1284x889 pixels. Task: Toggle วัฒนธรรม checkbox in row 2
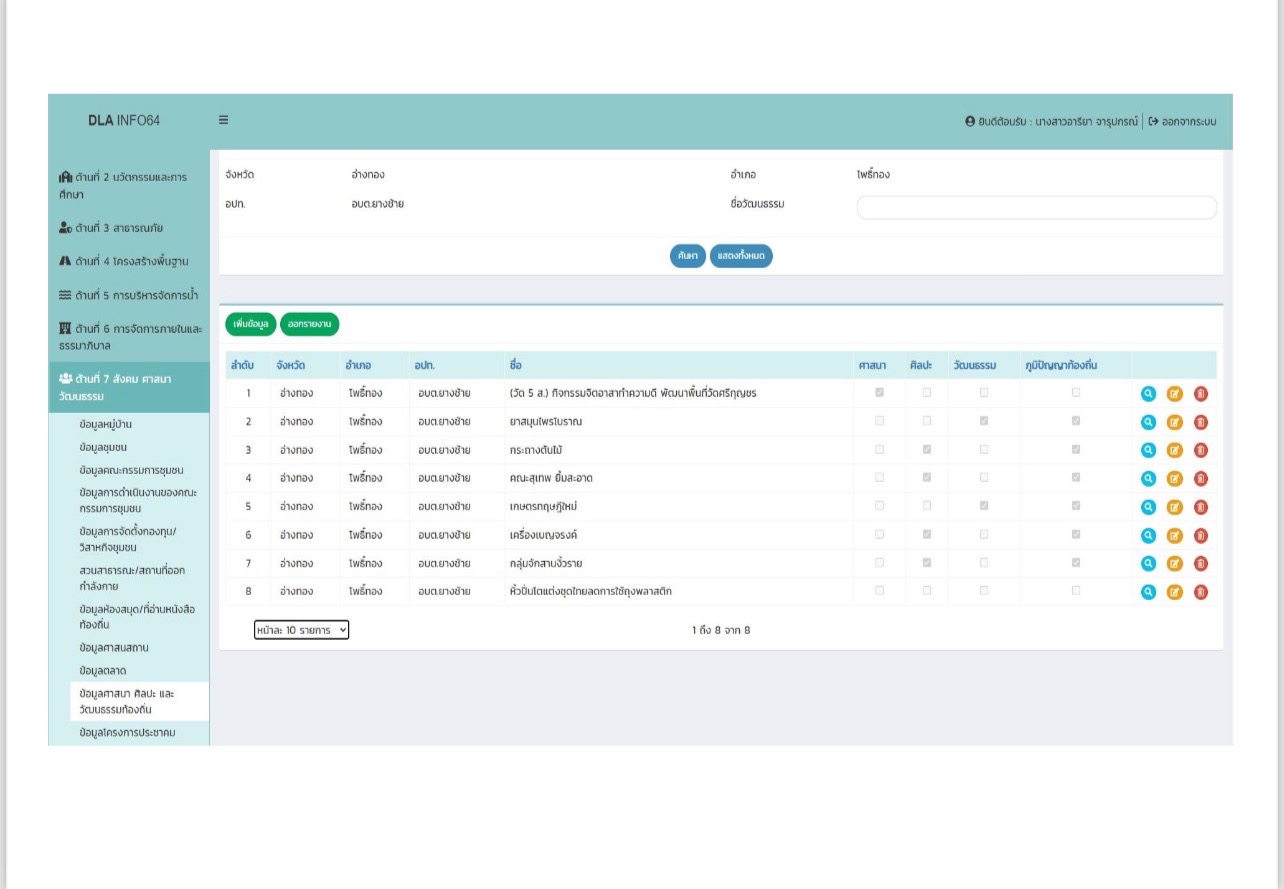[984, 421]
